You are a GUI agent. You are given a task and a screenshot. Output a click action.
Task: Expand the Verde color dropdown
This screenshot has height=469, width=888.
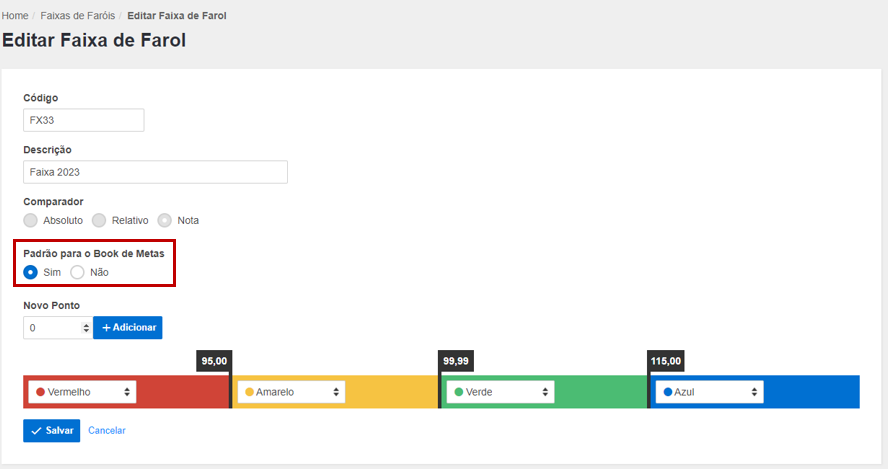[x=501, y=392]
